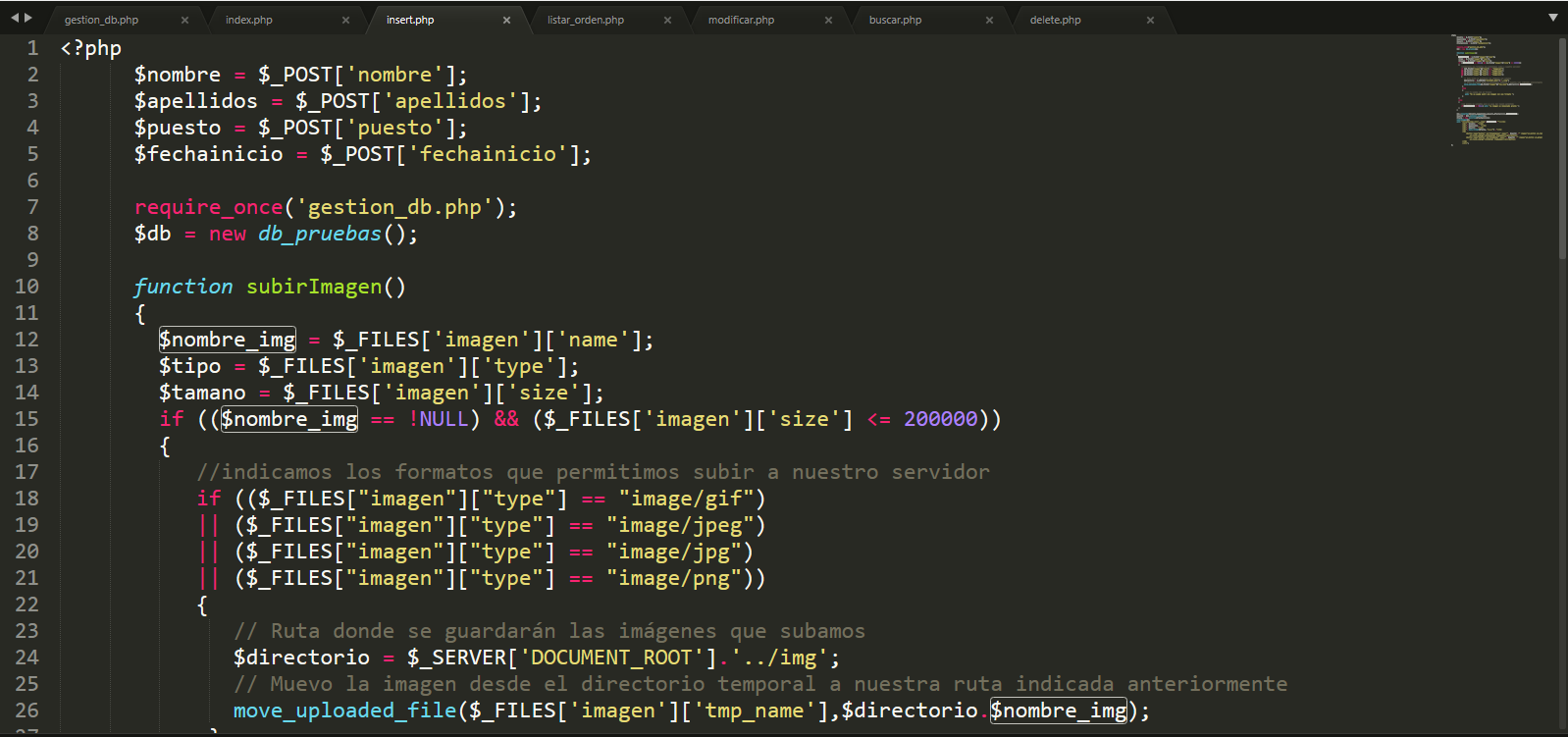Select the insert.php tab
The width and height of the screenshot is (1568, 737).
tap(410, 20)
